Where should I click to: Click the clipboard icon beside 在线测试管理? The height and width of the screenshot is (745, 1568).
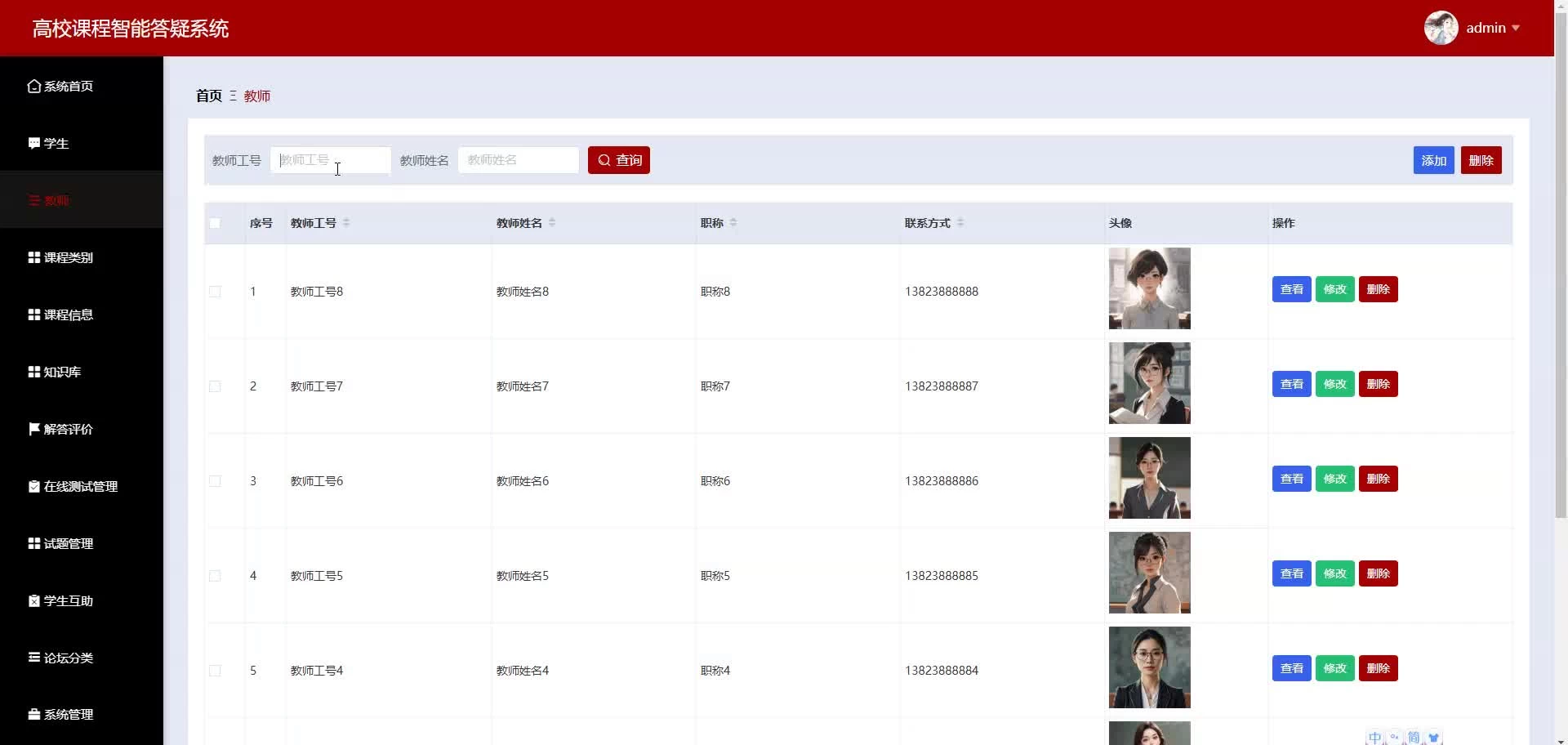(x=33, y=486)
